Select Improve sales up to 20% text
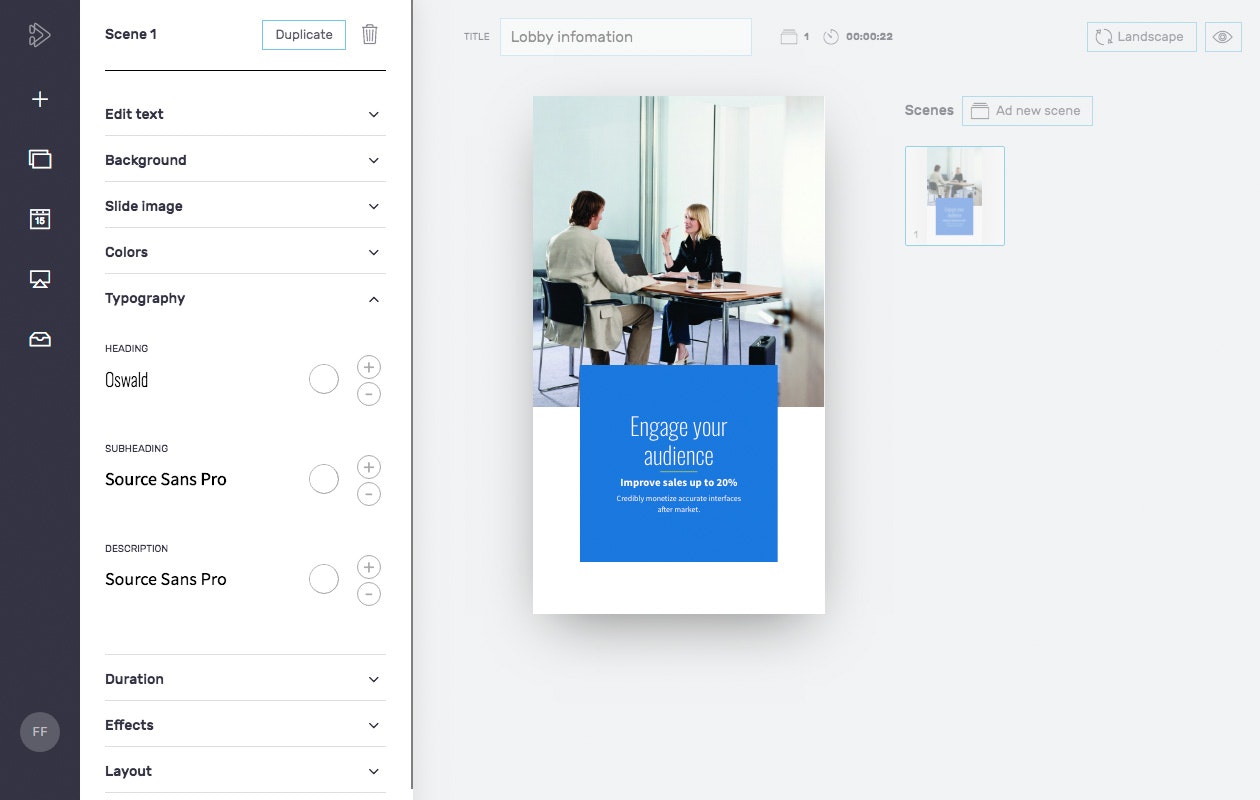 [679, 483]
